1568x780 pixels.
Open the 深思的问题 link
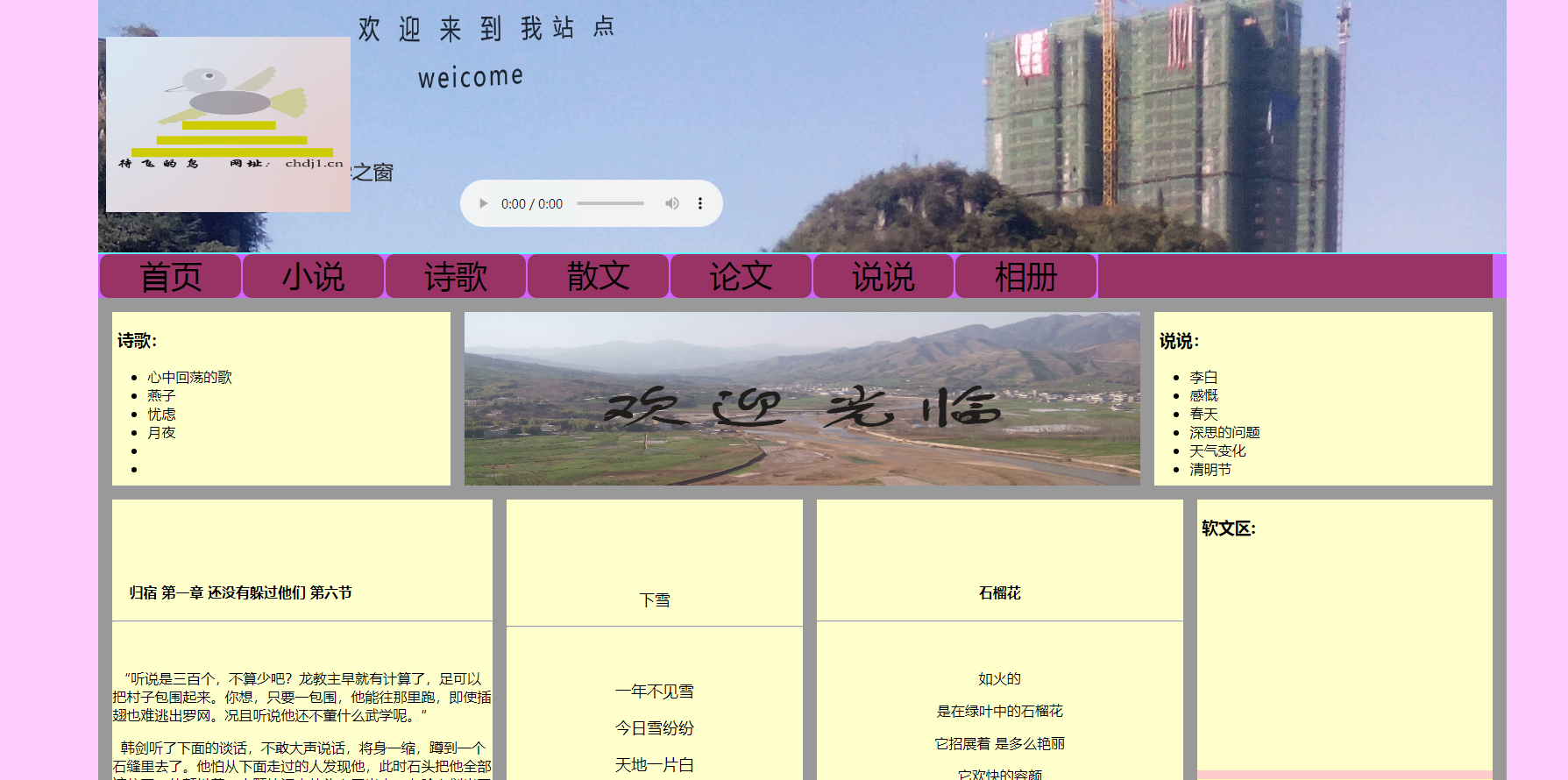1224,432
